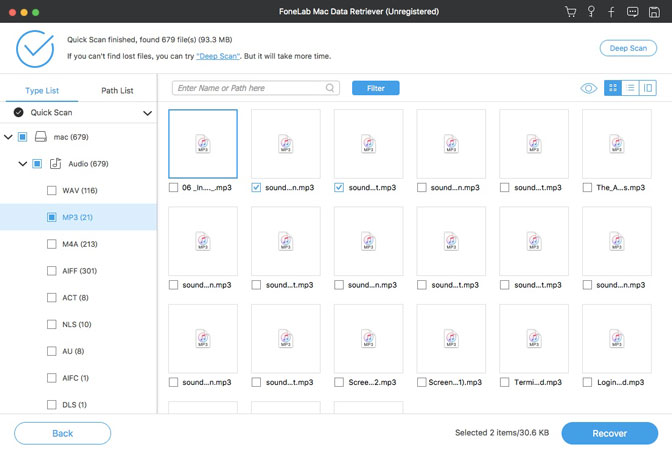Switch to thumbnail grid view

click(x=613, y=88)
